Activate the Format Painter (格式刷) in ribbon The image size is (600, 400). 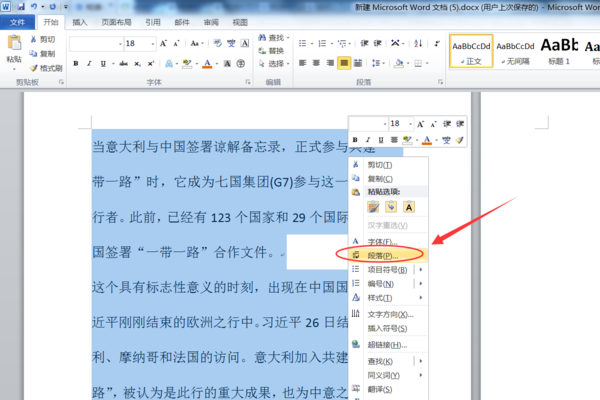tap(46, 68)
